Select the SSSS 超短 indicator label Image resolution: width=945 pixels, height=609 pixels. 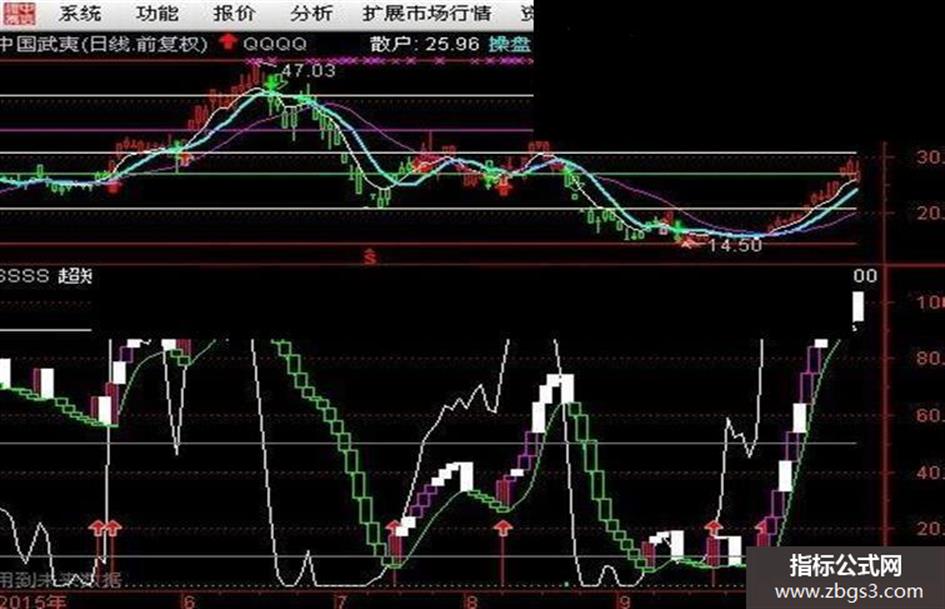pos(46,276)
